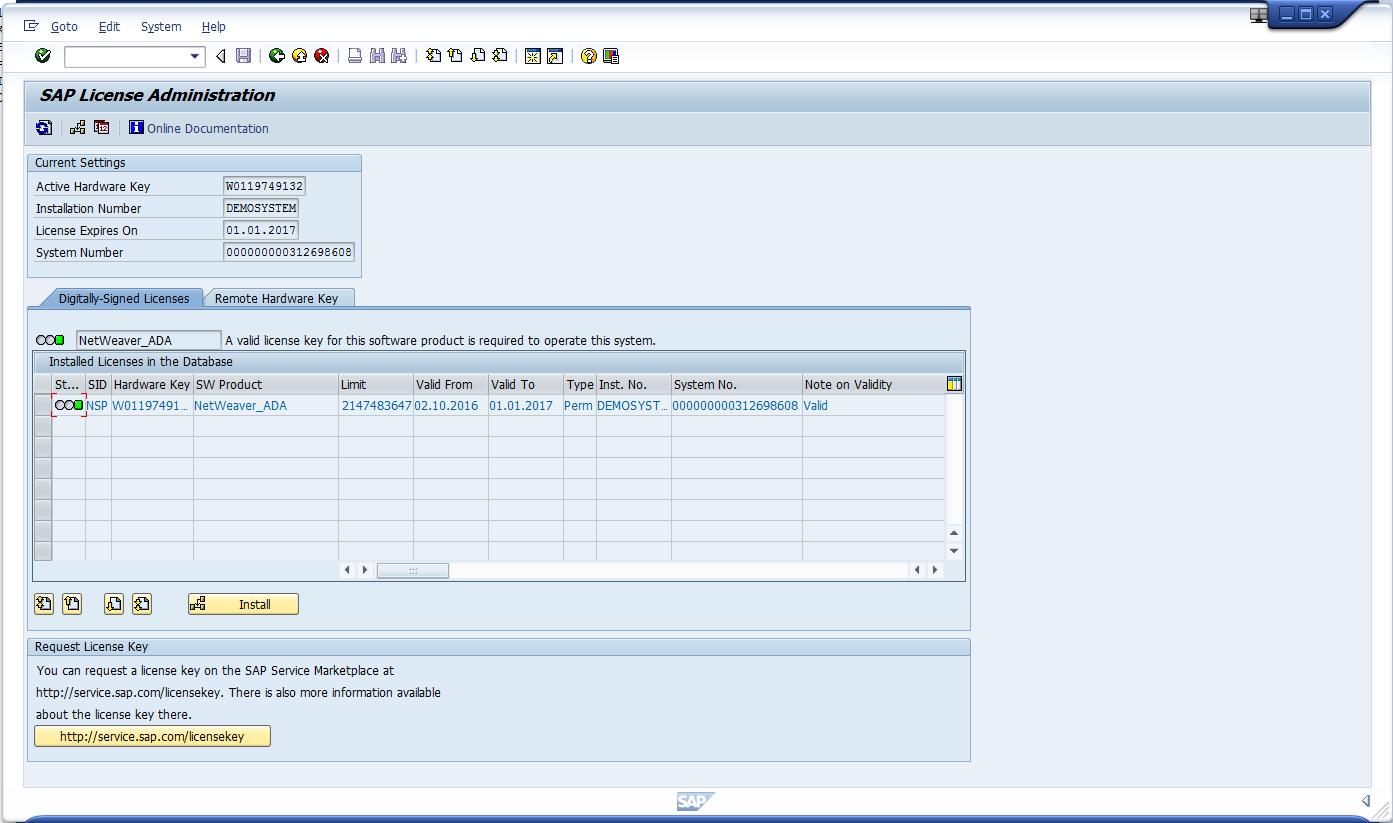Click the First Page toolbar icon
The image size is (1393, 823).
click(x=433, y=56)
